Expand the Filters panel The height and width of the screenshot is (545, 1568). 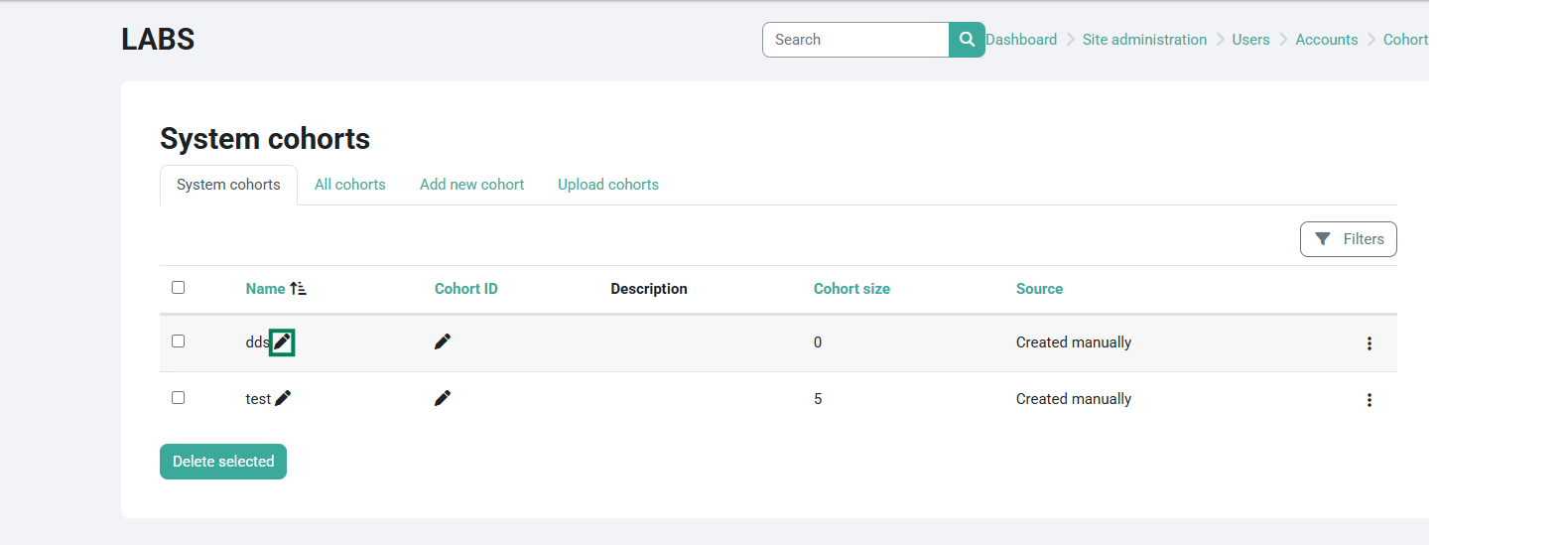(1348, 239)
